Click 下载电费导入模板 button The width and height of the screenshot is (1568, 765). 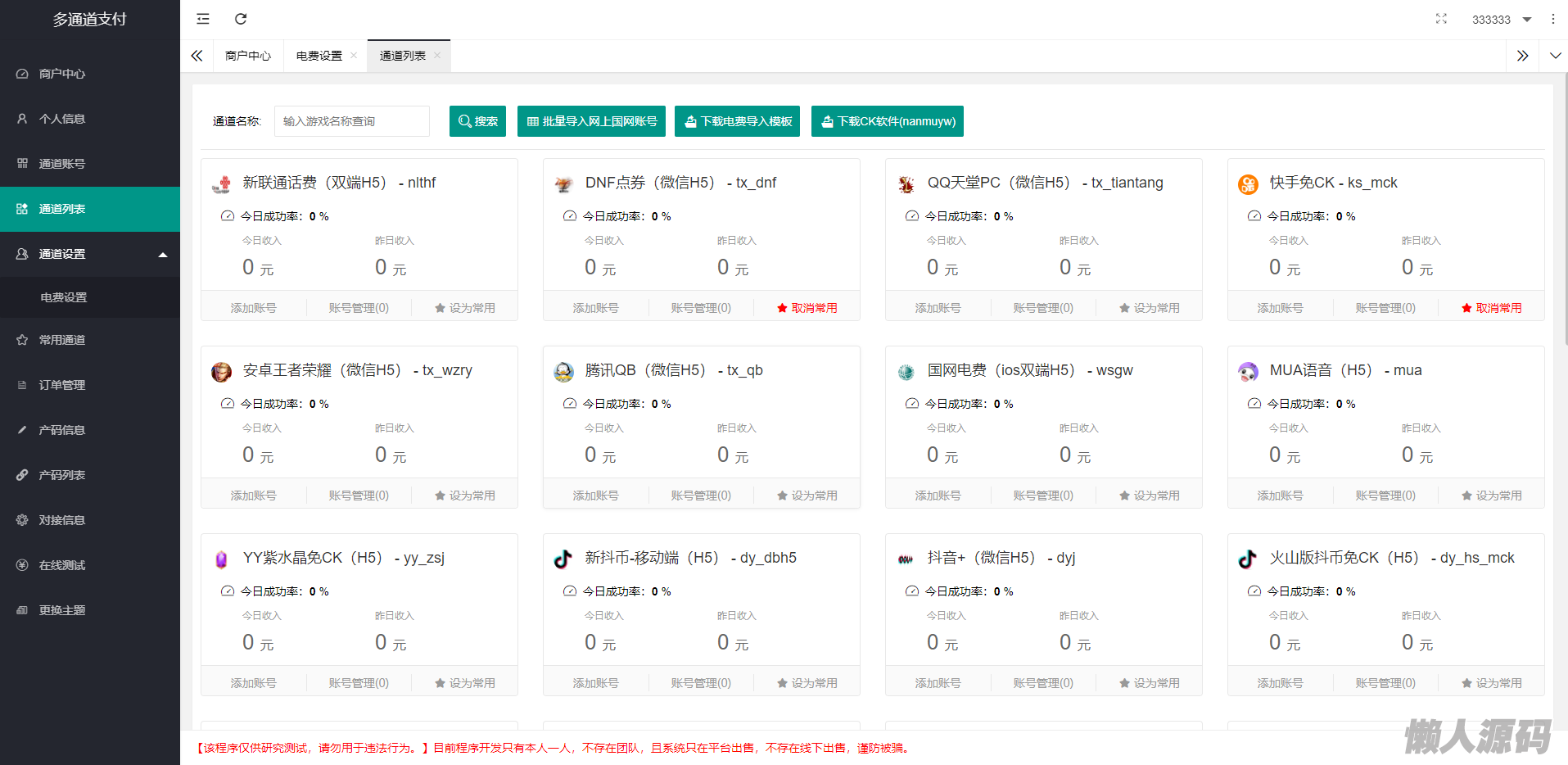coord(737,121)
